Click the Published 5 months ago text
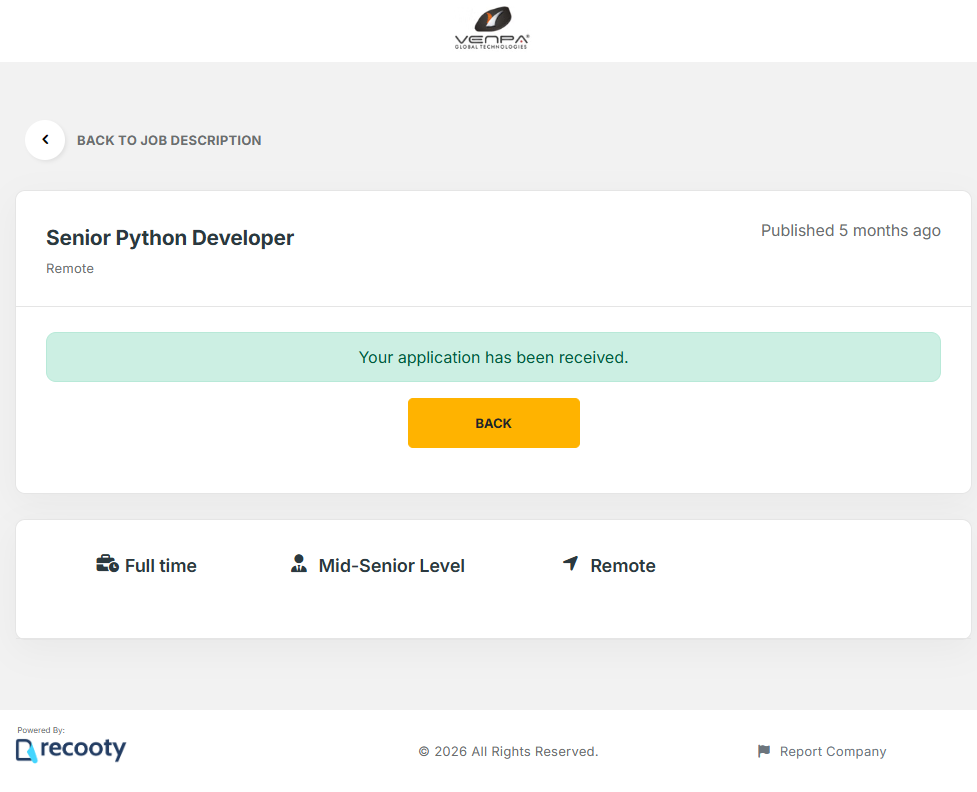This screenshot has width=977, height=792. click(x=850, y=231)
